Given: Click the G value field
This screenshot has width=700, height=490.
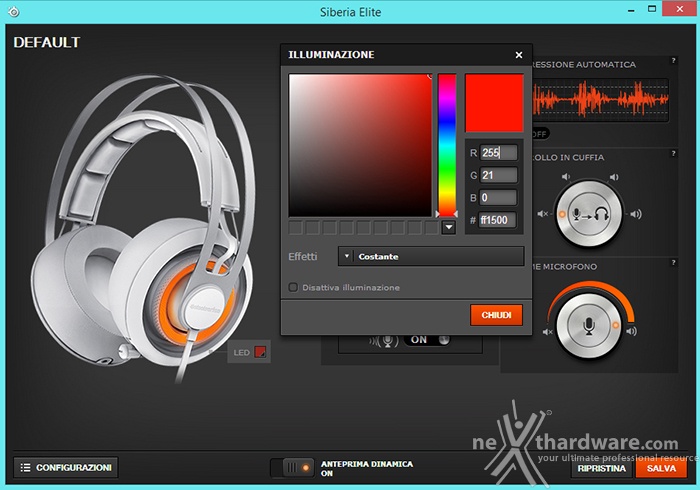Looking at the screenshot, I should [498, 175].
